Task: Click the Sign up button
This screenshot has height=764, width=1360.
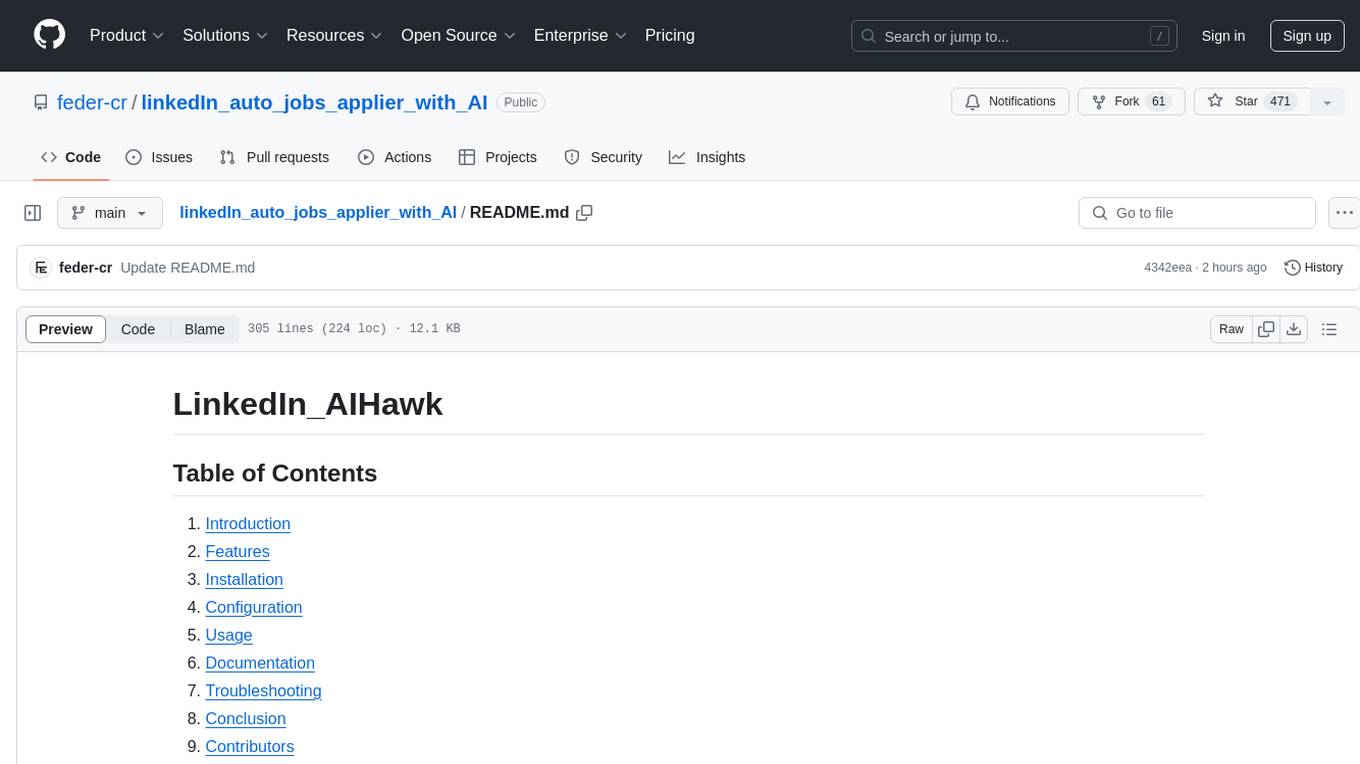Action: 1307,36
